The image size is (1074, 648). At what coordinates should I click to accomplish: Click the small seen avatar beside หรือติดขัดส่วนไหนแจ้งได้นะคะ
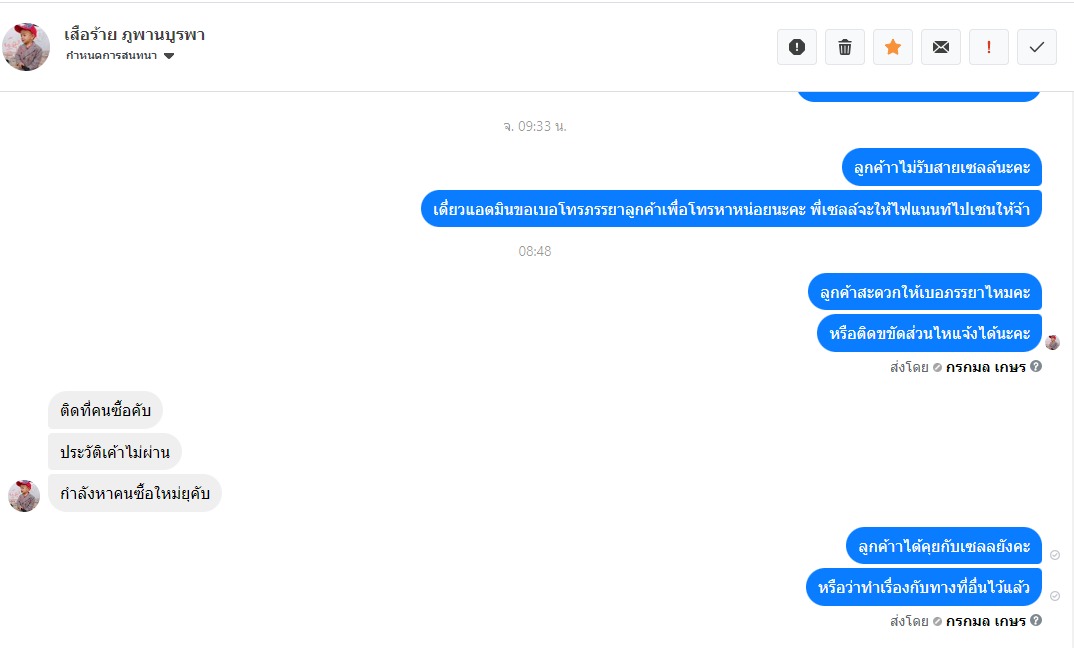coord(1053,342)
